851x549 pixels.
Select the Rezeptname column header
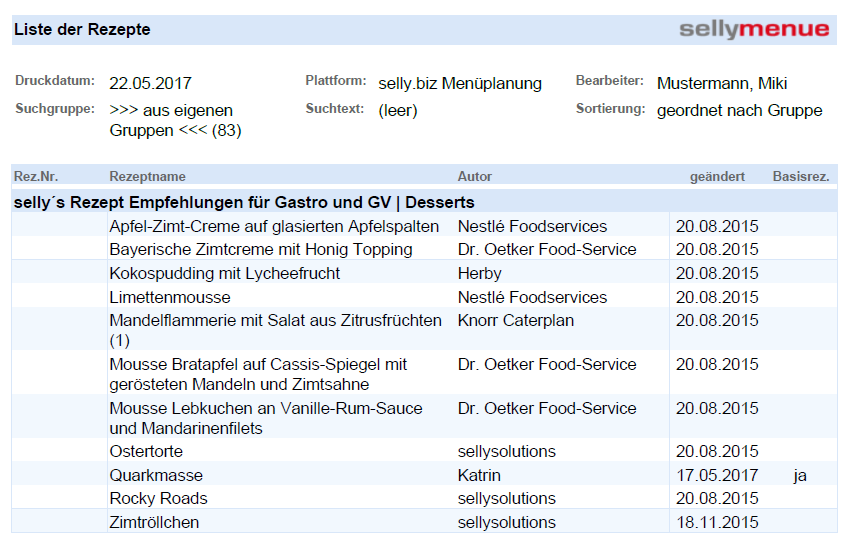coord(148,177)
